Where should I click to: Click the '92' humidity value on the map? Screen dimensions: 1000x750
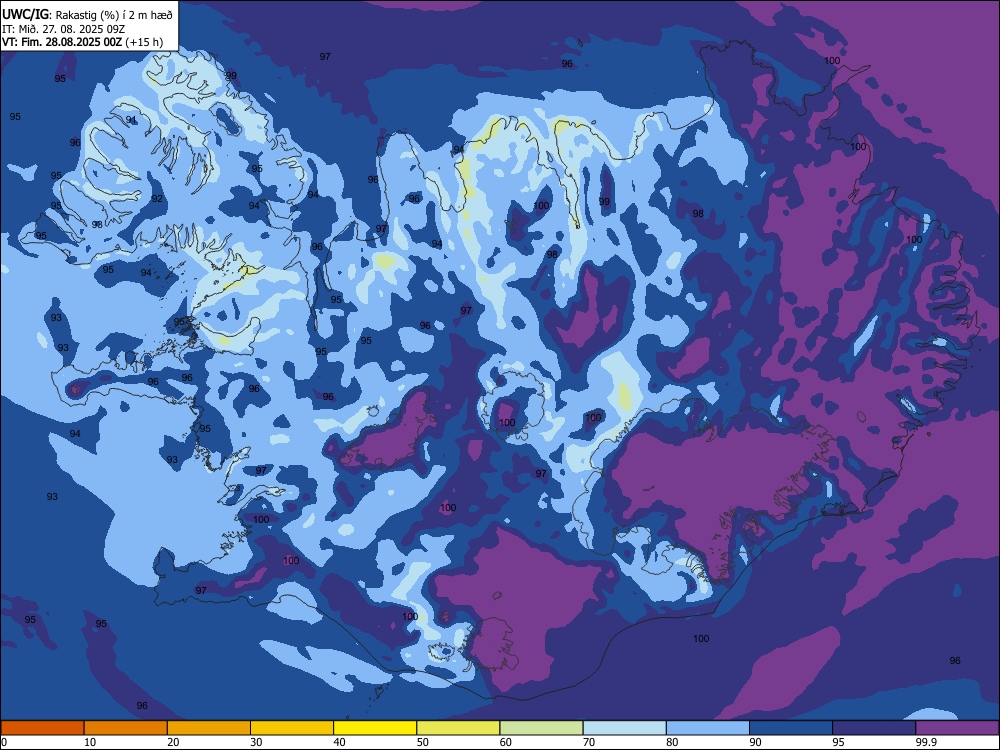[157, 199]
